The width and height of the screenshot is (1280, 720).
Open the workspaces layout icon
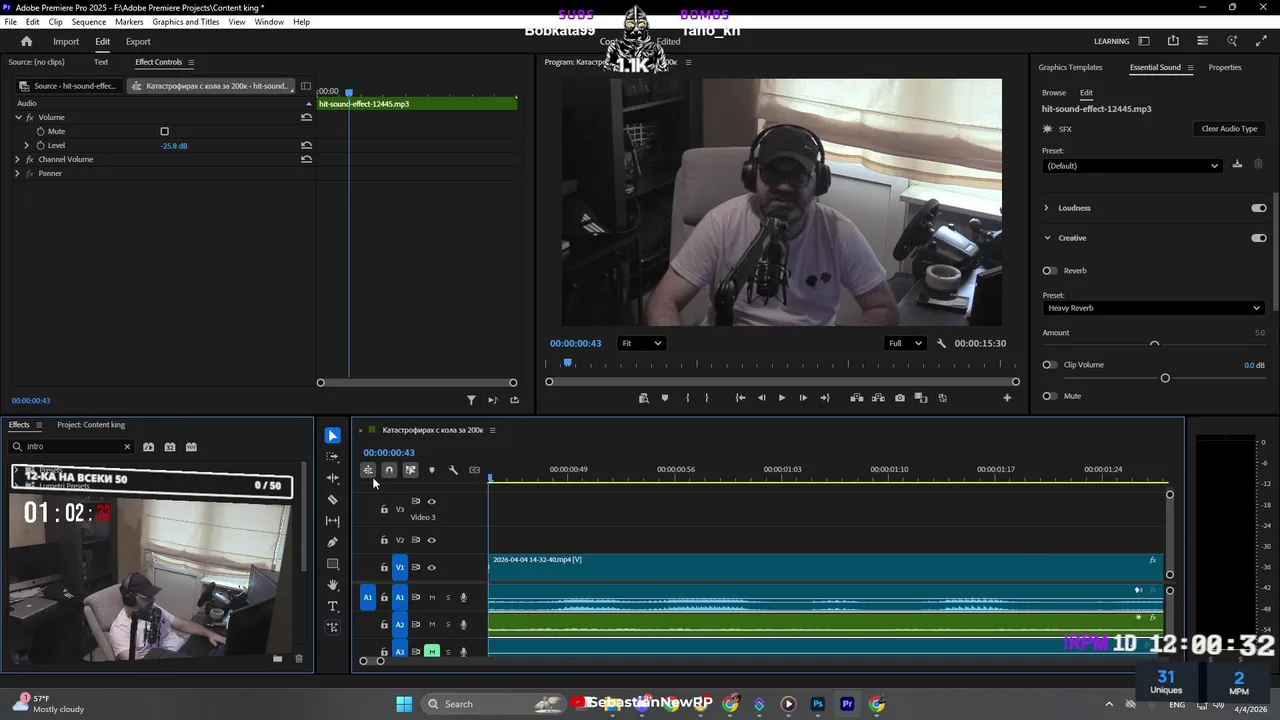click(x=1144, y=41)
